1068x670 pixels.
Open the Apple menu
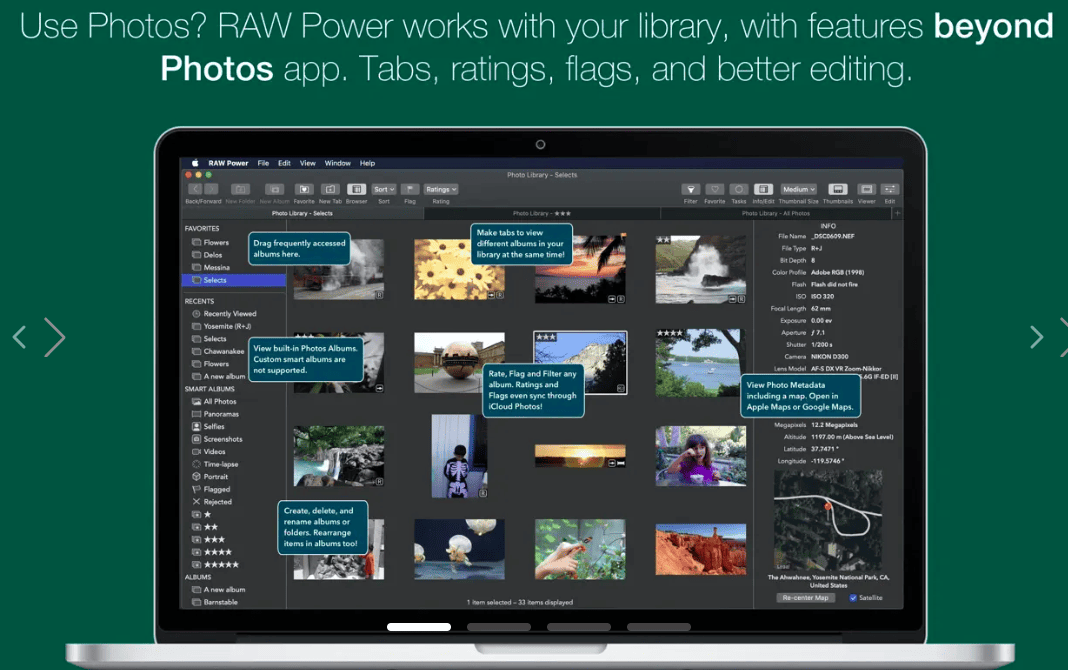coord(195,163)
